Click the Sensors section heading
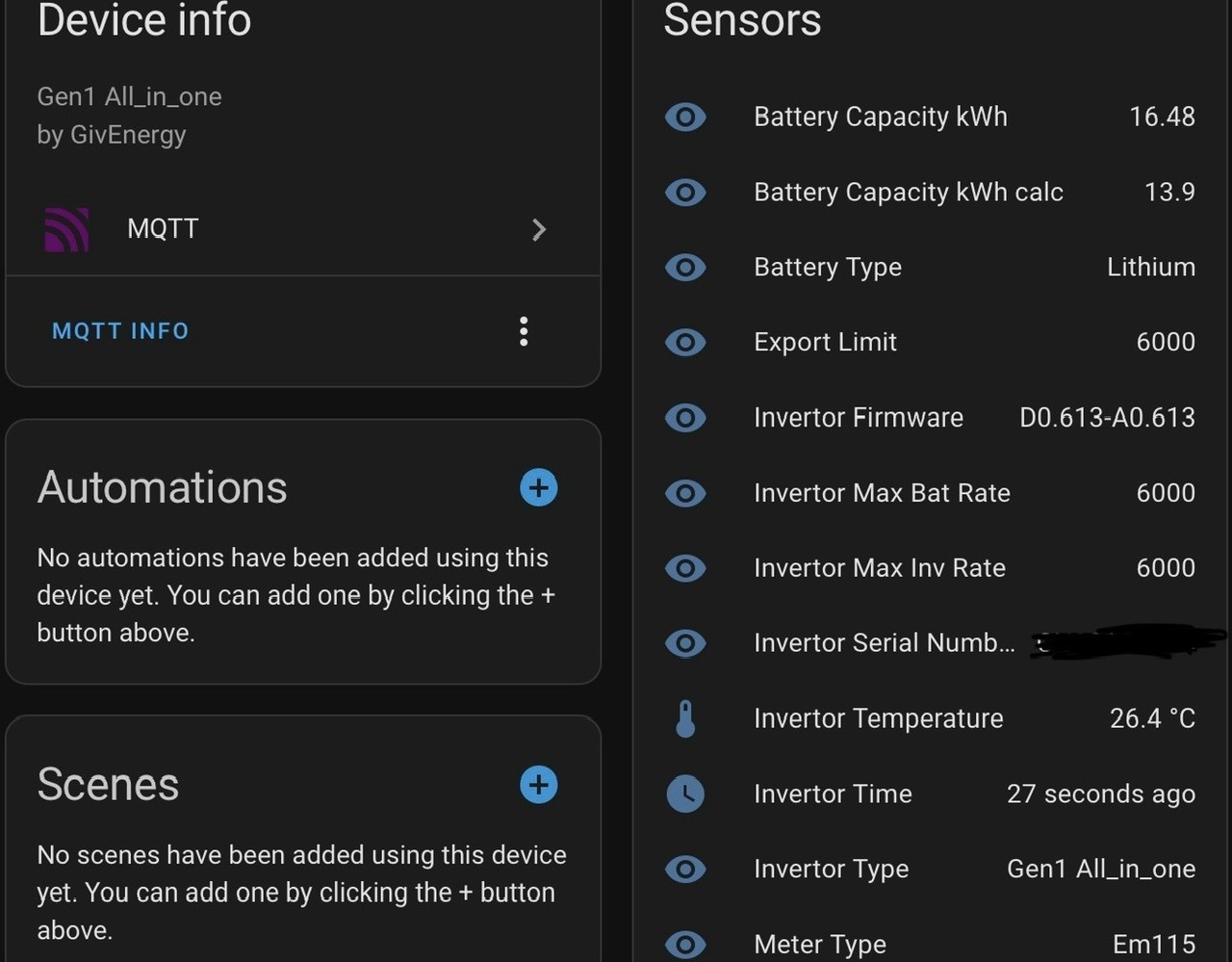The height and width of the screenshot is (962, 1232). tap(742, 19)
